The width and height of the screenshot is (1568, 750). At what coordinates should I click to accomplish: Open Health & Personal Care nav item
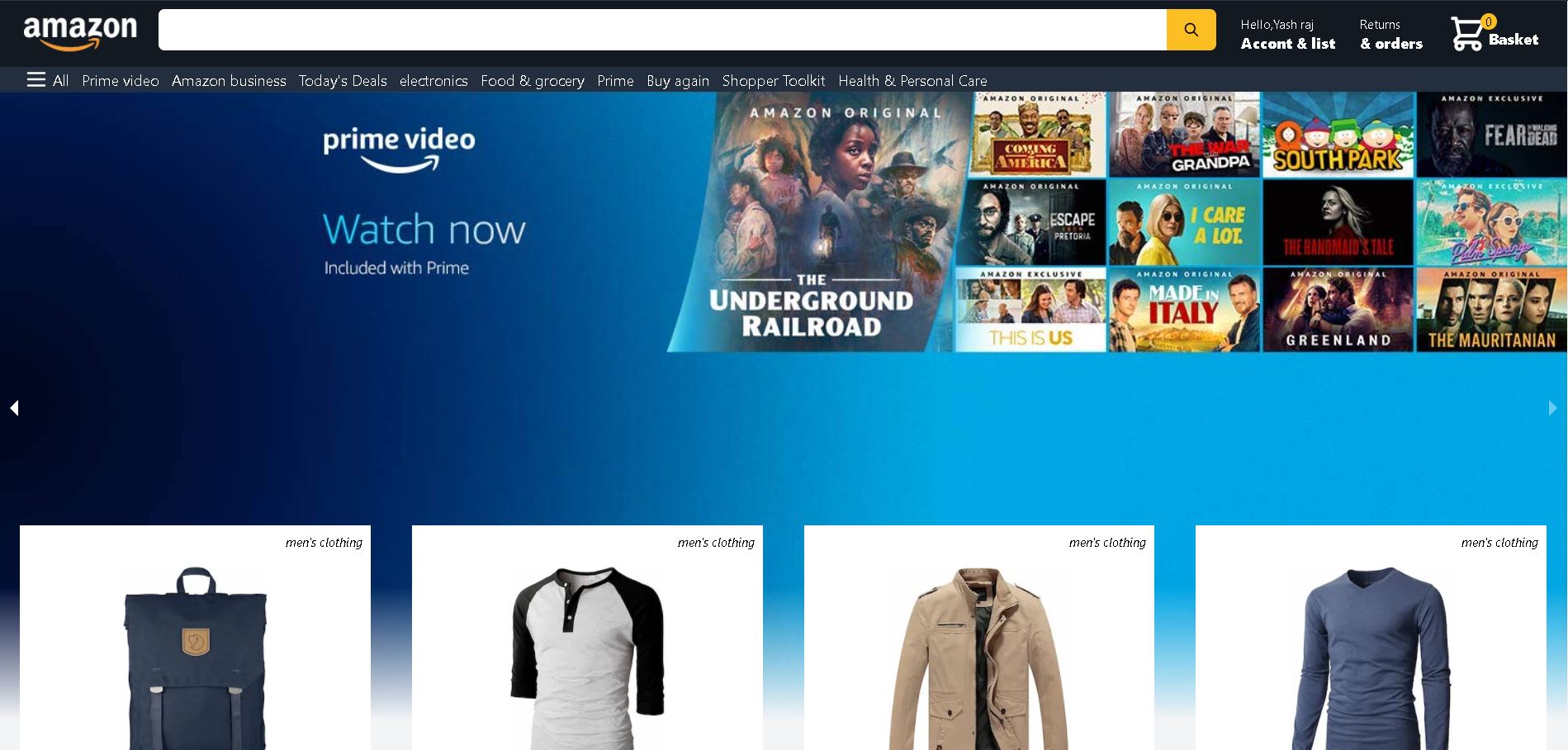click(x=912, y=80)
